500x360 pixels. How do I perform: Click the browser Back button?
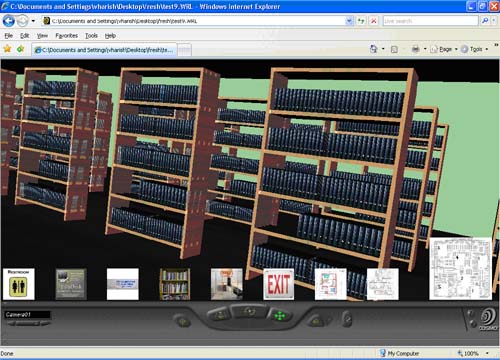(9, 21)
